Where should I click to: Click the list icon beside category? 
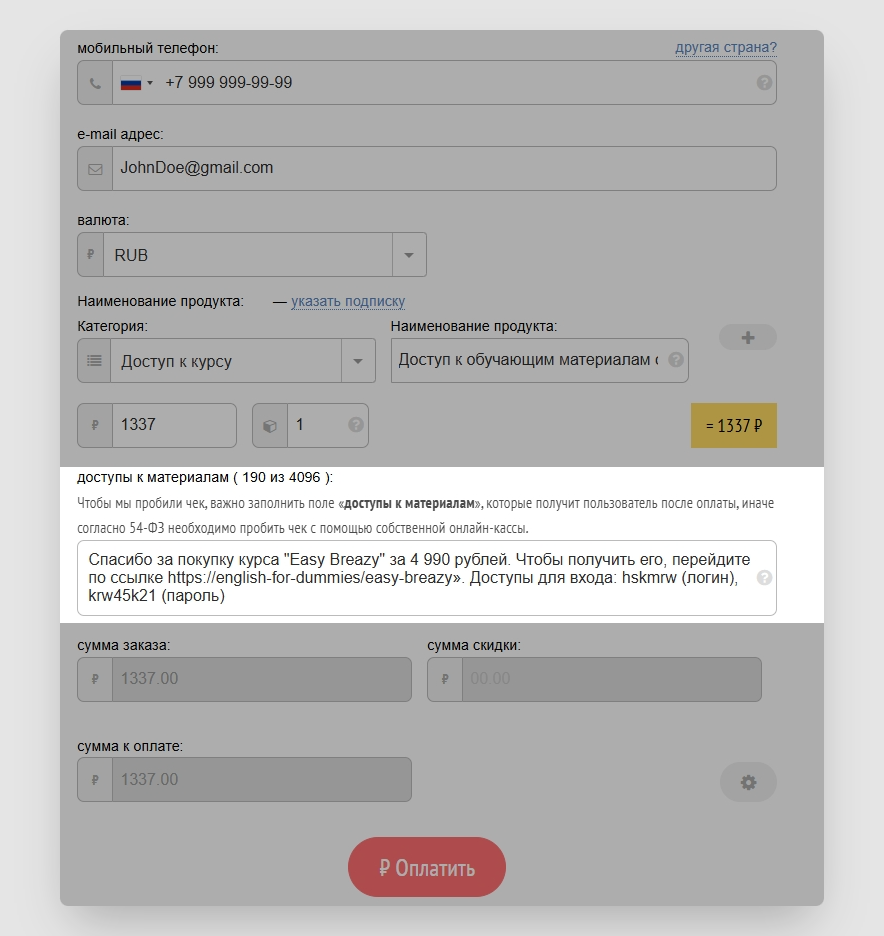click(x=95, y=361)
